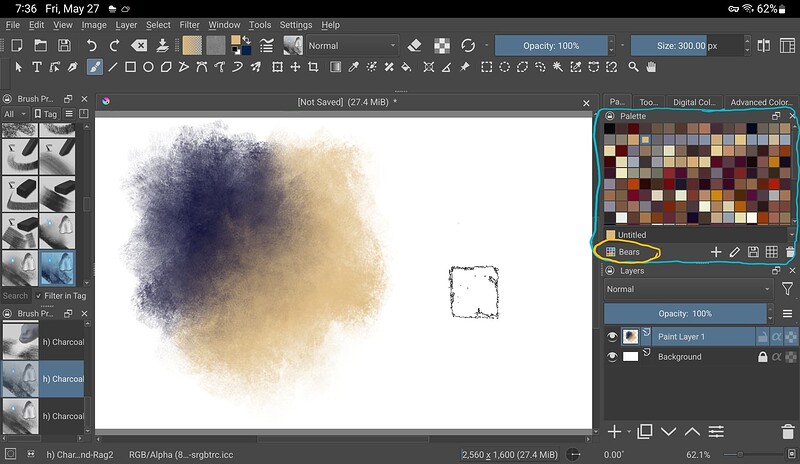
Task: Open layer filter funnel icon
Action: click(787, 289)
